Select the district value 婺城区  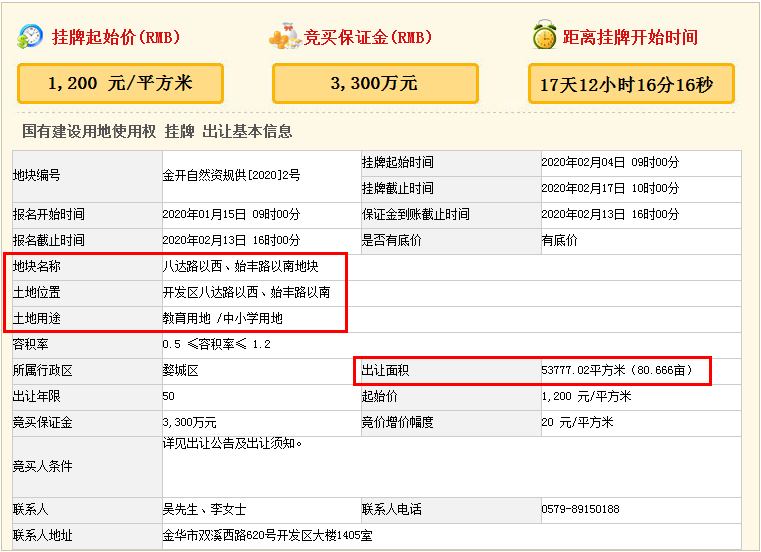[x=181, y=371]
